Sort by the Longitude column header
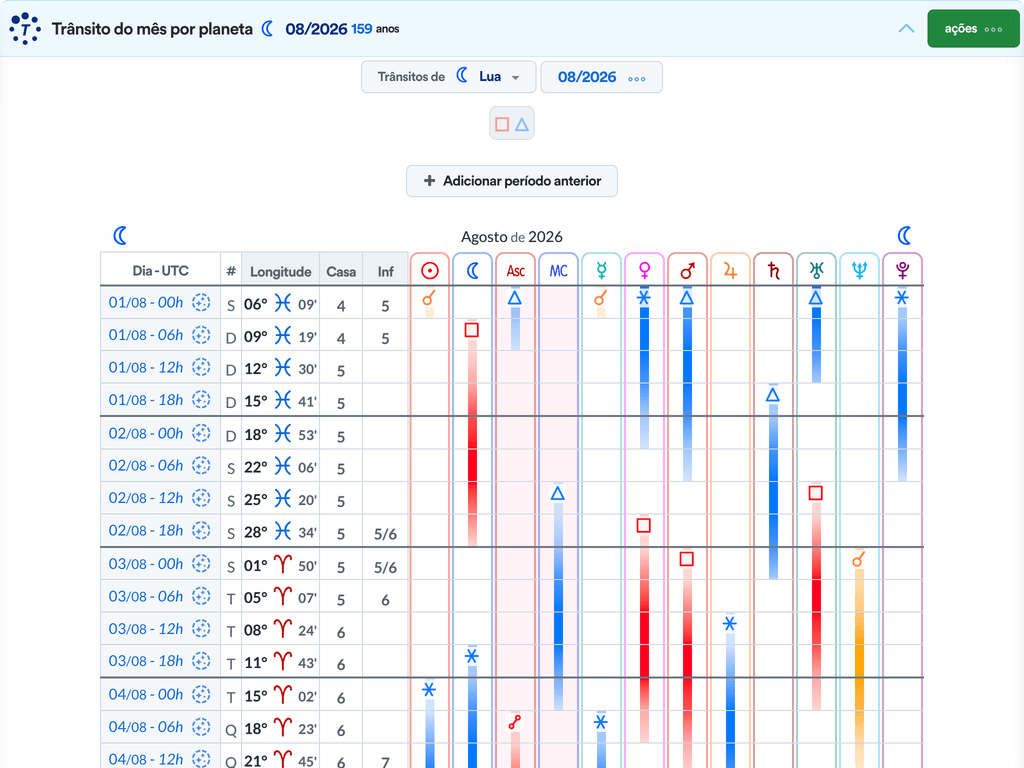Viewport: 1024px width, 768px height. pyautogui.click(x=280, y=271)
